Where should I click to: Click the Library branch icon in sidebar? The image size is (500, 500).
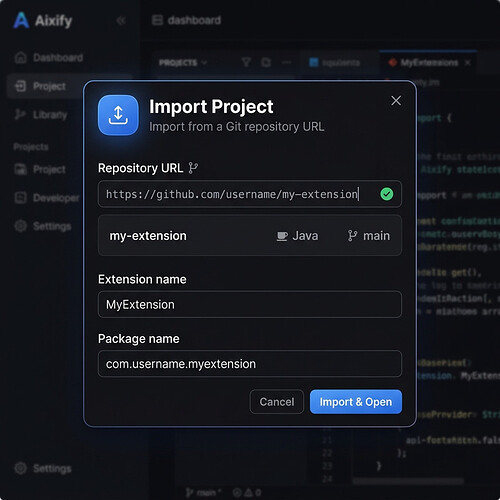pyautogui.click(x=20, y=114)
